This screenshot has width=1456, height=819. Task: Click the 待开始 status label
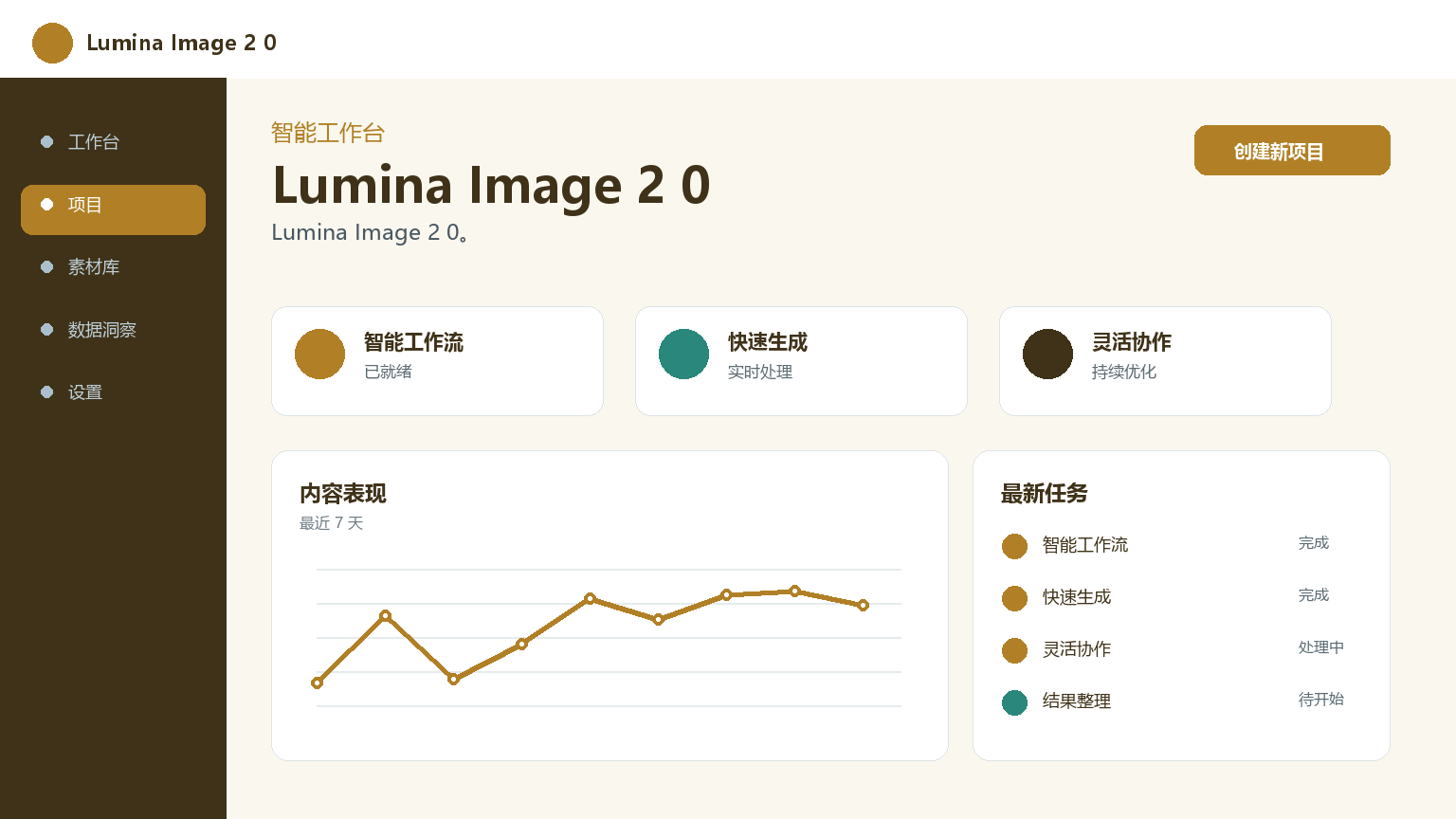click(x=1321, y=700)
